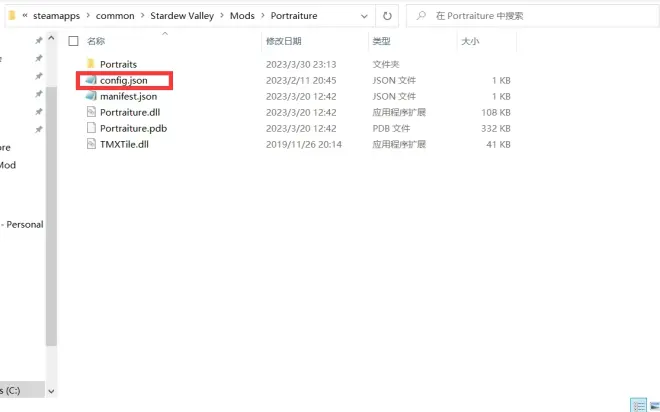
Task: Toggle the select-all checkbox in header
Action: coord(73,42)
